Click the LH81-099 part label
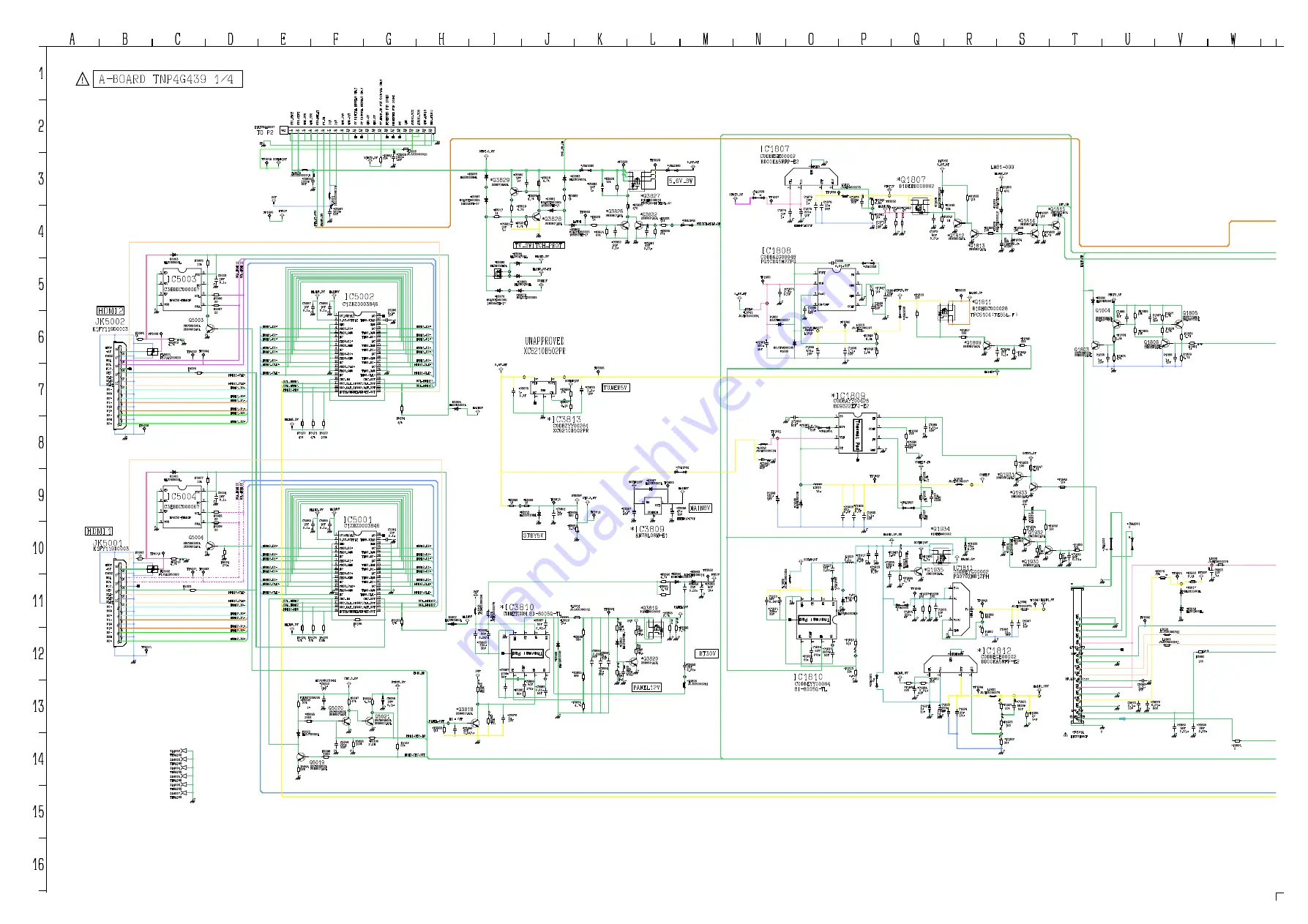The height and width of the screenshot is (924, 1308). point(1003,168)
